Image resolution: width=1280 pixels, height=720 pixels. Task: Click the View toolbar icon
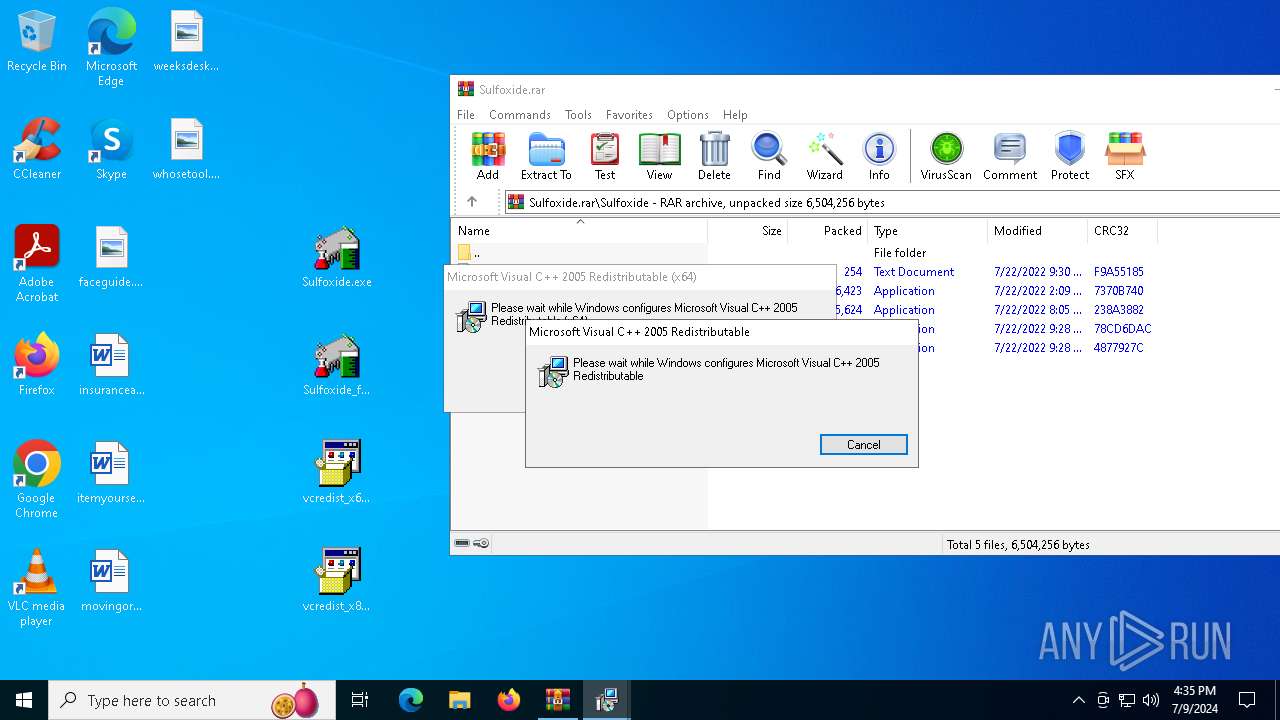tap(659, 156)
